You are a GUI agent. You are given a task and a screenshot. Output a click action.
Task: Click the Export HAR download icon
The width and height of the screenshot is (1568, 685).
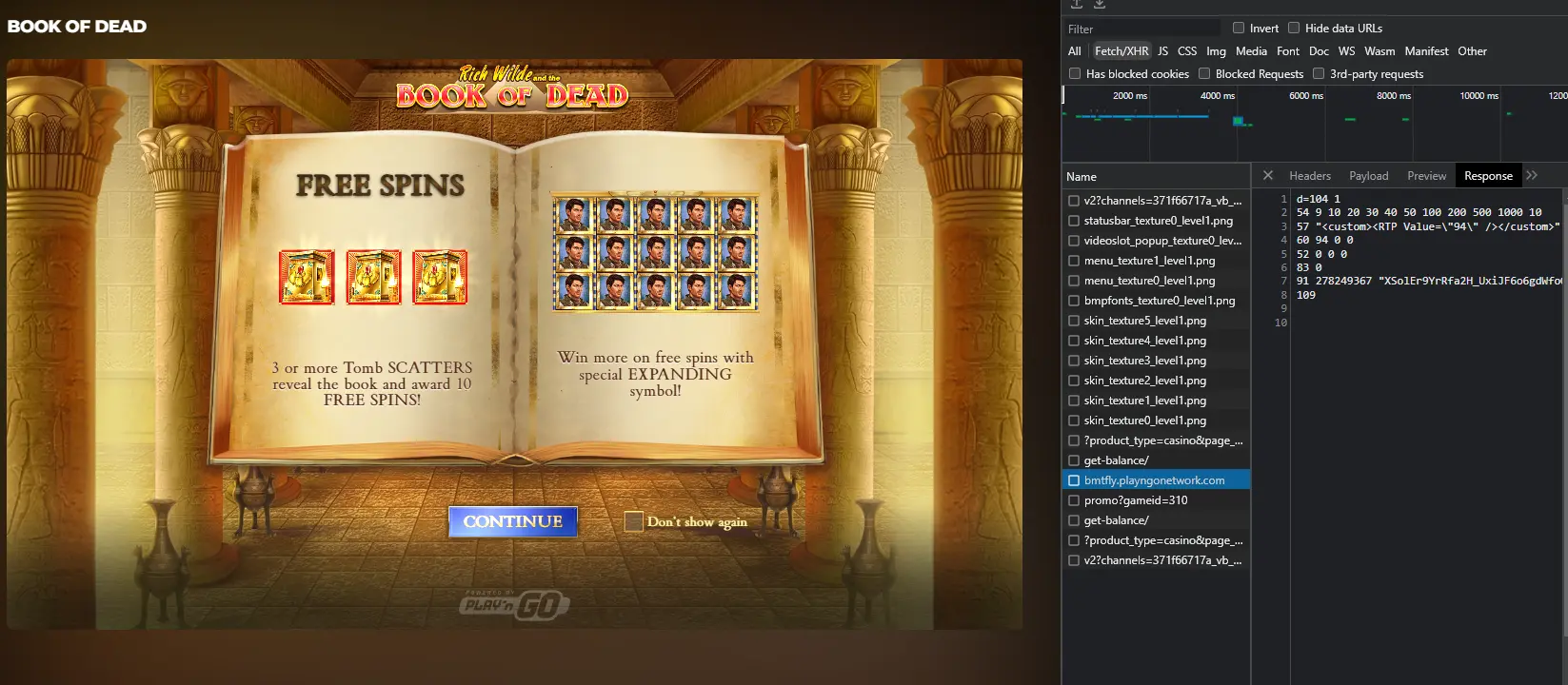point(1100,4)
